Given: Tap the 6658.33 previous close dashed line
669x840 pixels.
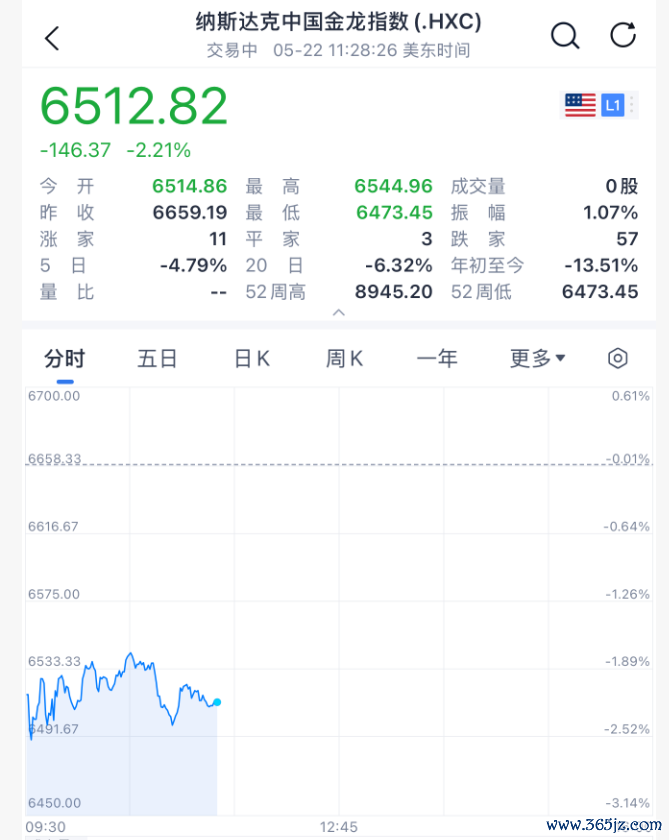Looking at the screenshot, I should pos(339,464).
